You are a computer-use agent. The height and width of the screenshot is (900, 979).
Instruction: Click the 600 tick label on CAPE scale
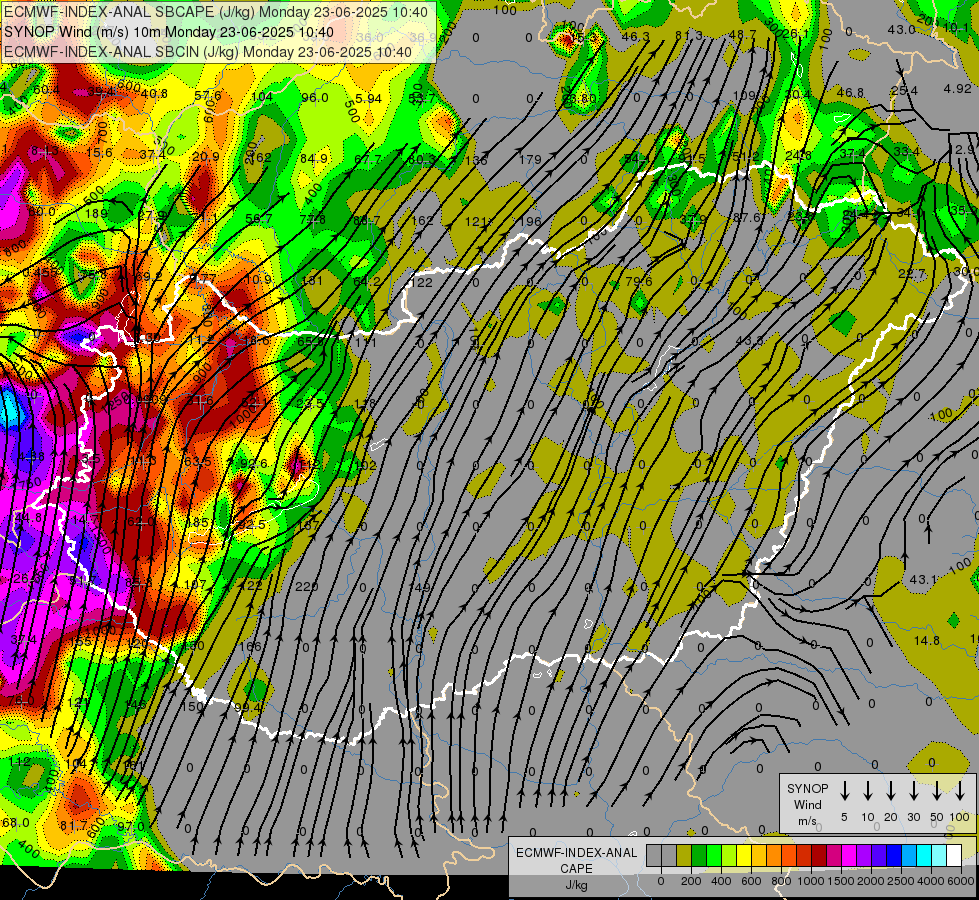[751, 881]
